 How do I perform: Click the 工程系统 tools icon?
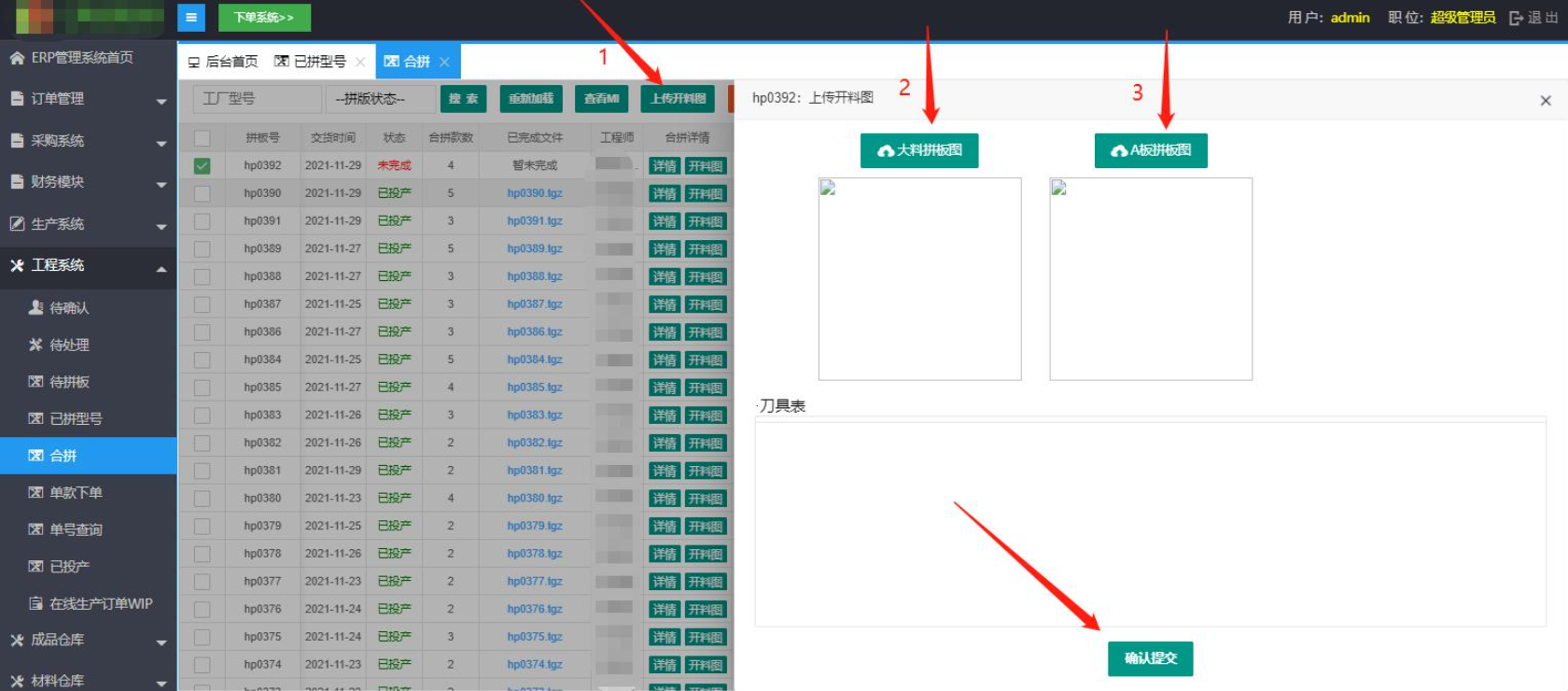coord(17,265)
